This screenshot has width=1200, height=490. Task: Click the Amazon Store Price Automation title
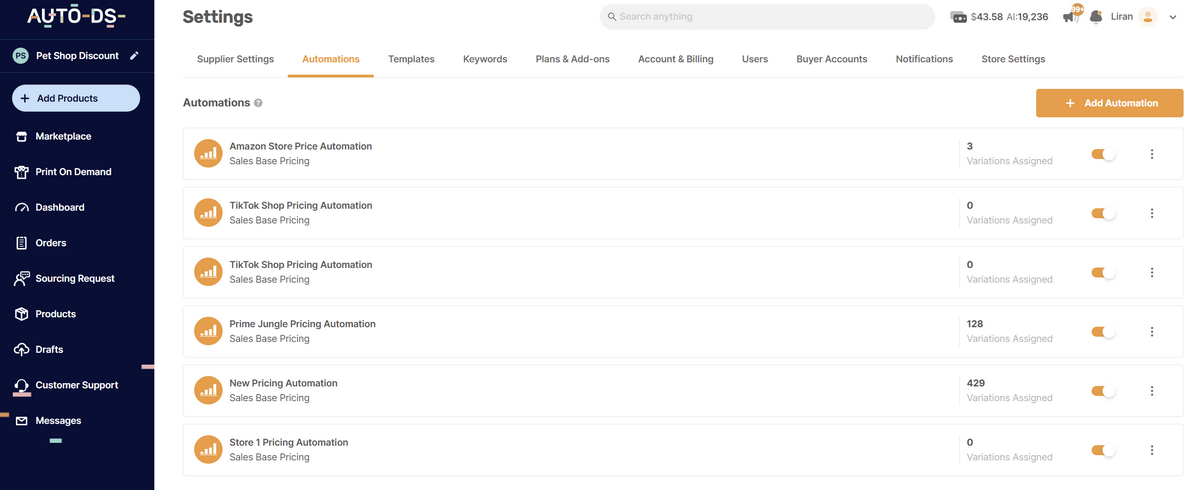(x=301, y=147)
